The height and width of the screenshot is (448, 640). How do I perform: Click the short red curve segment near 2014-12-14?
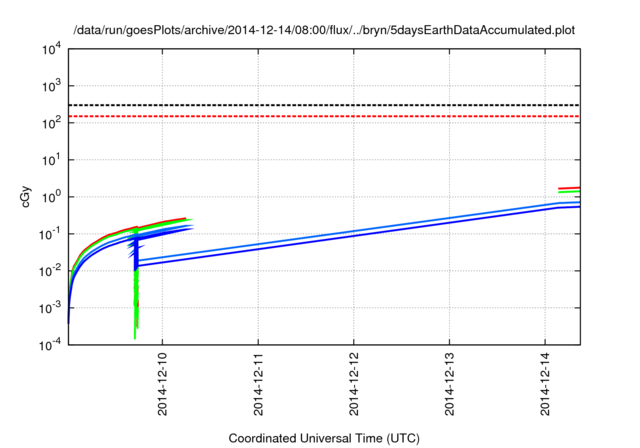point(569,188)
